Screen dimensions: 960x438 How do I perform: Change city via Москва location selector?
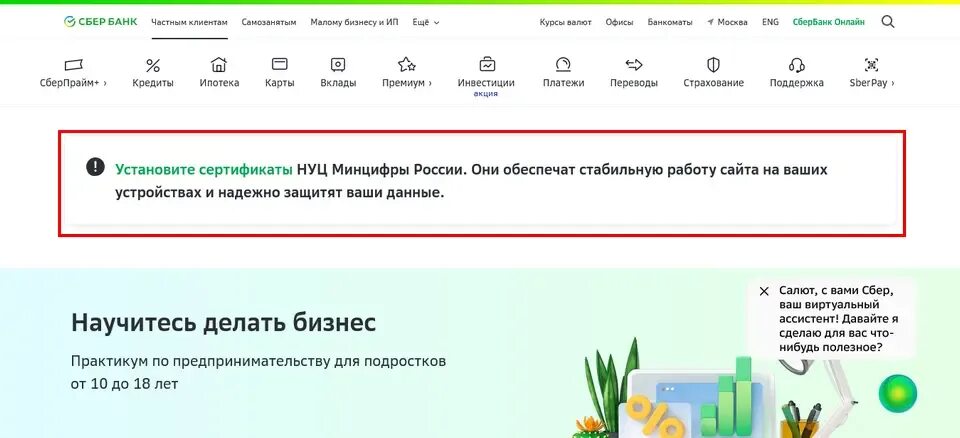pos(727,22)
